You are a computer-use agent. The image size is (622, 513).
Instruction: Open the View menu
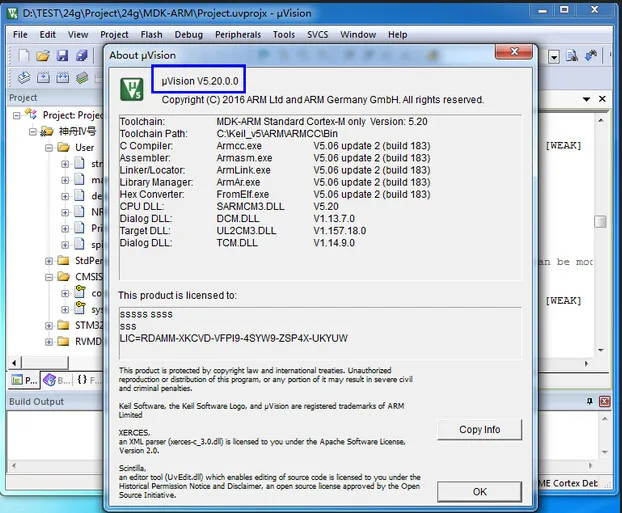click(78, 35)
